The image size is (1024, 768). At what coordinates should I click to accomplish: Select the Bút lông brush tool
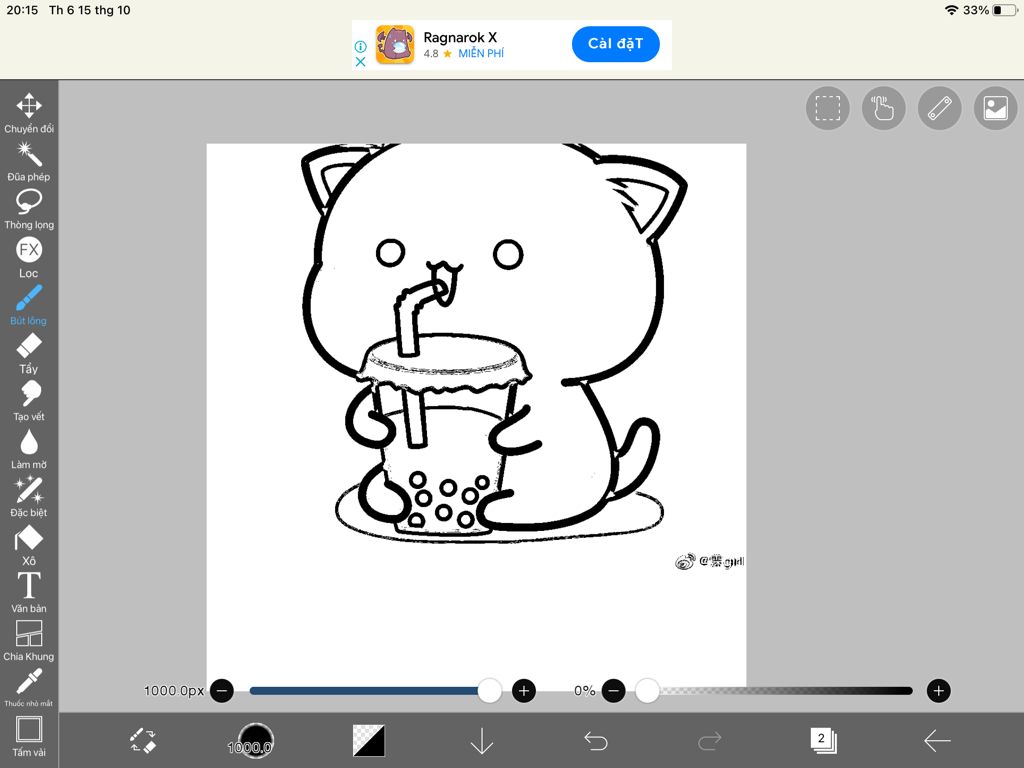tap(29, 305)
